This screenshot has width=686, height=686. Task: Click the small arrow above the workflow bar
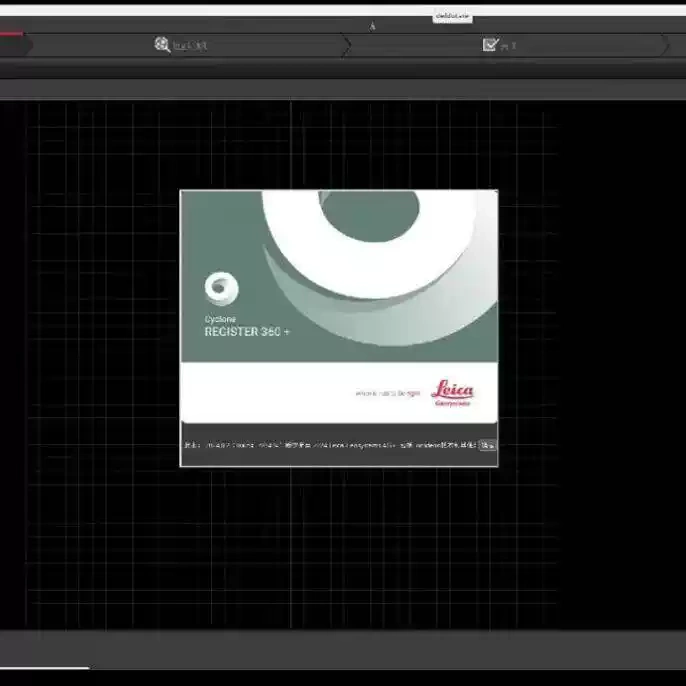[x=372, y=27]
